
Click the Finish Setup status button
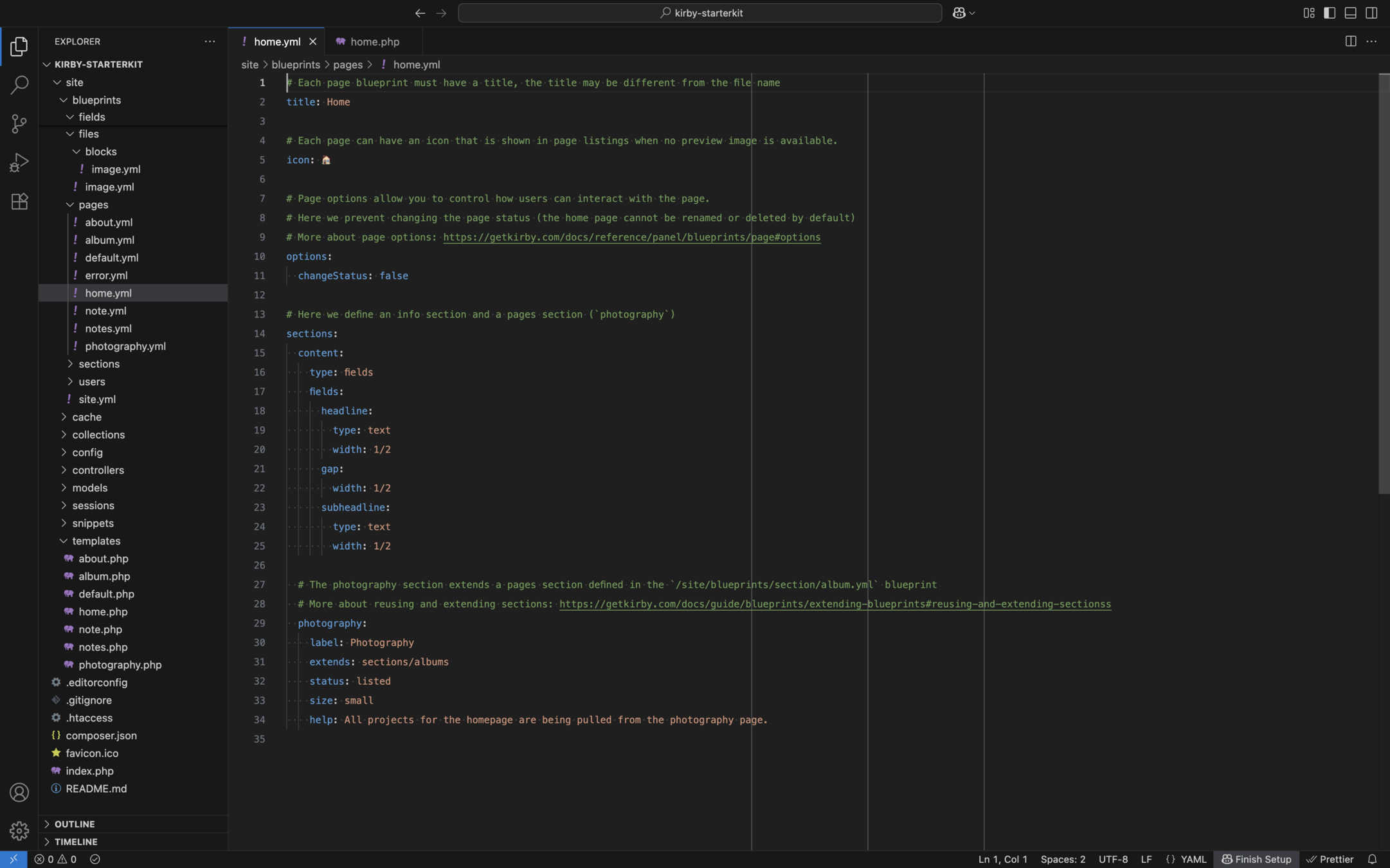(1256, 859)
